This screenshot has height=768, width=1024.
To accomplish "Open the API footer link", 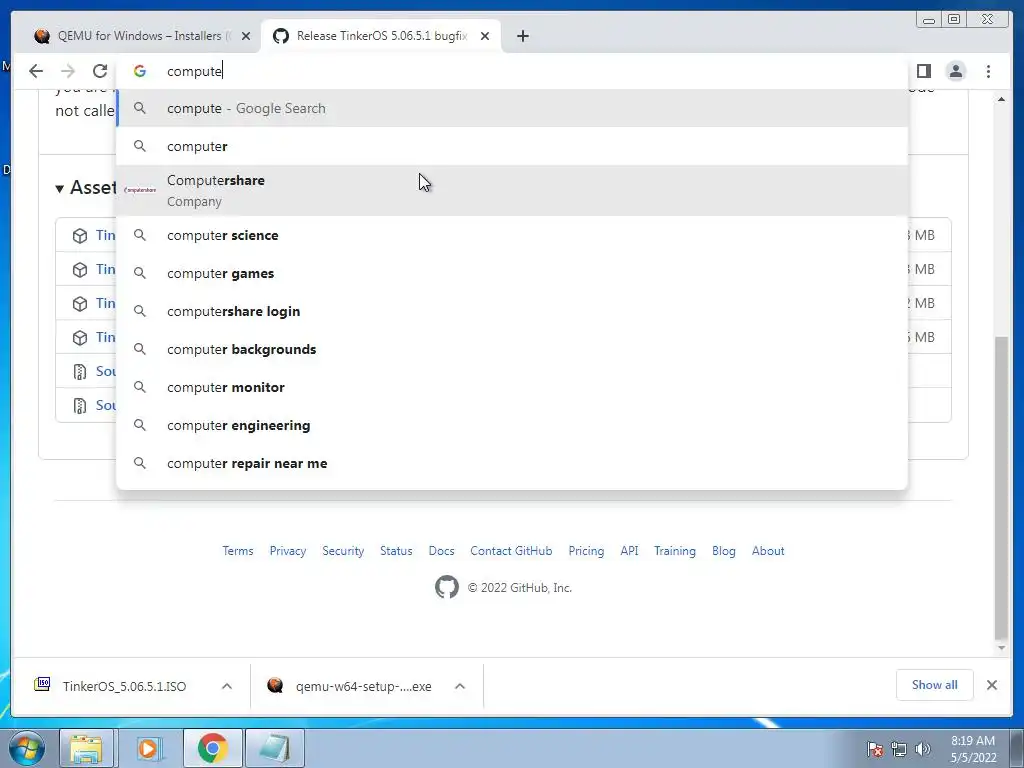I will (630, 551).
